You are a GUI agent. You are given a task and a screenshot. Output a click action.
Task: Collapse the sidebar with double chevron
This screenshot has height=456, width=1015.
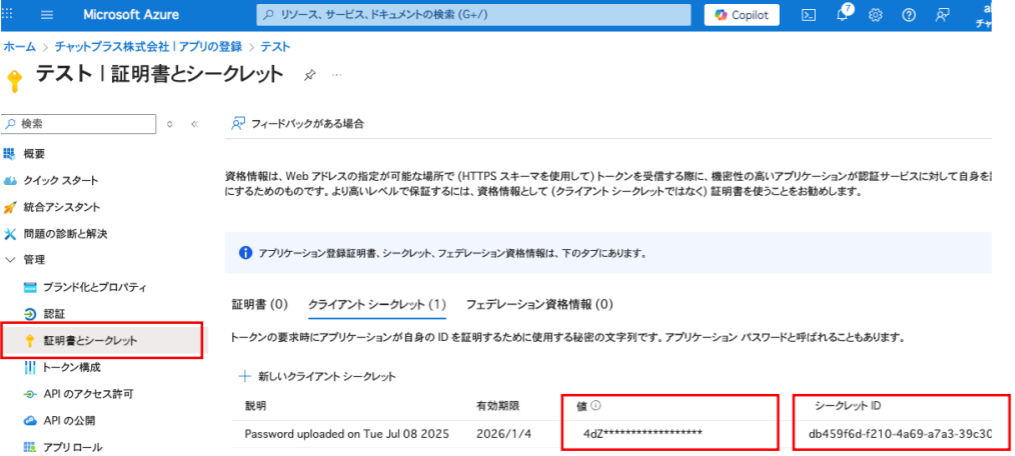194,124
